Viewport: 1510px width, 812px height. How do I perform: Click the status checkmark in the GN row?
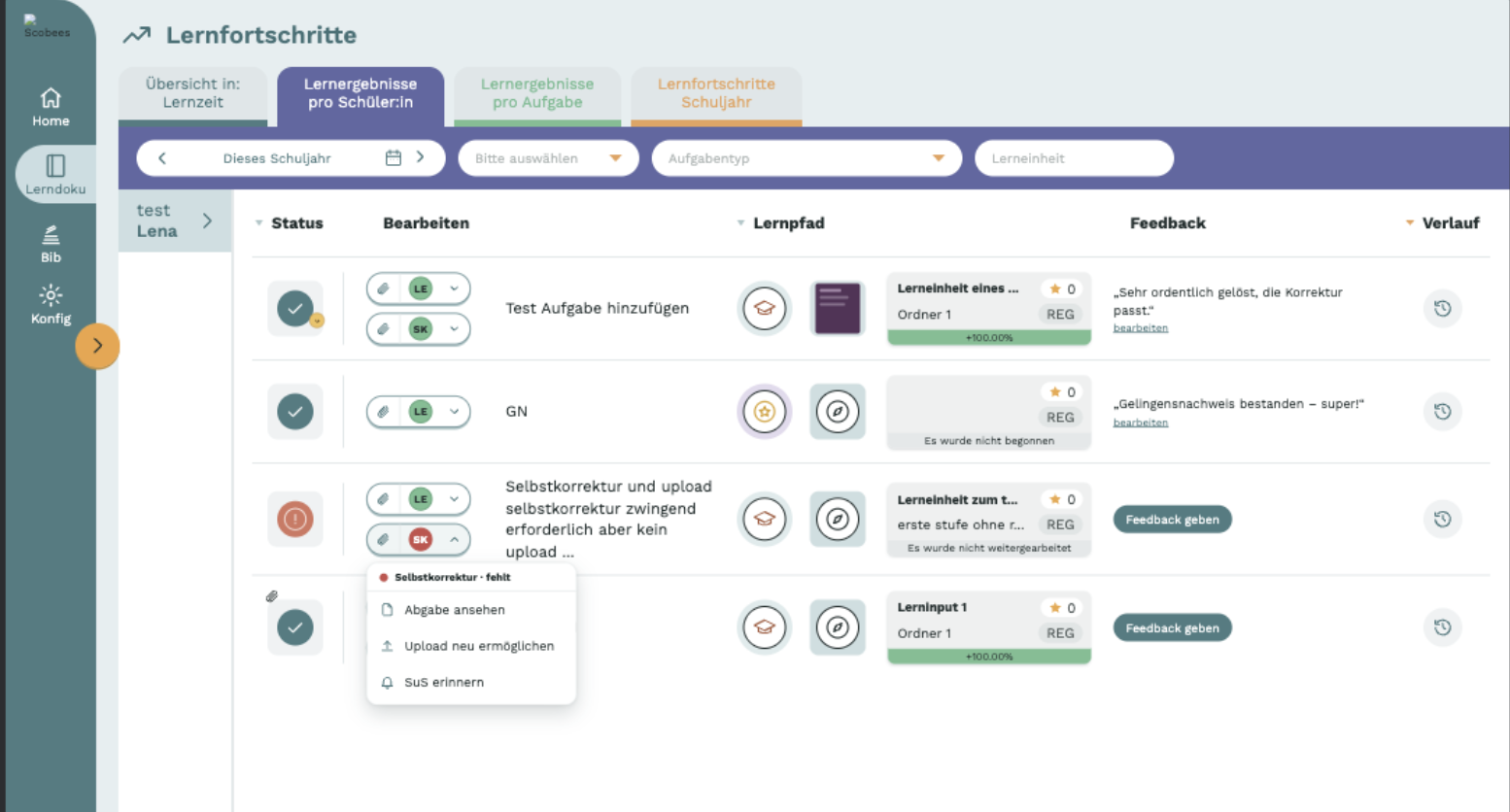point(295,412)
